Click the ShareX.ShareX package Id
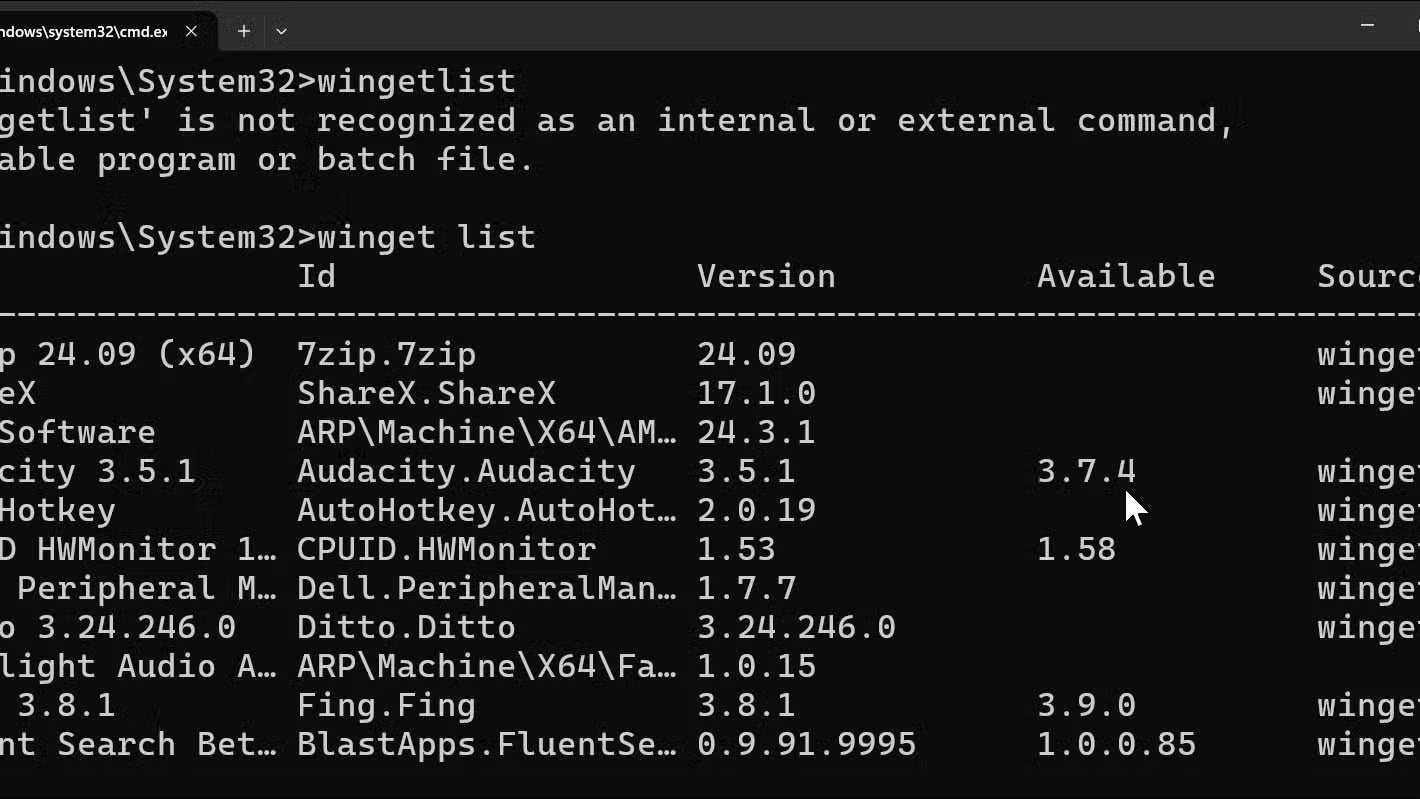This screenshot has width=1420, height=799. tap(426, 393)
